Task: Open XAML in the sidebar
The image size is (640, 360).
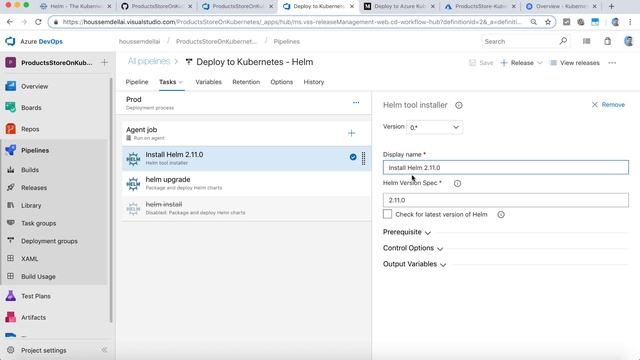Action: pos(29,259)
